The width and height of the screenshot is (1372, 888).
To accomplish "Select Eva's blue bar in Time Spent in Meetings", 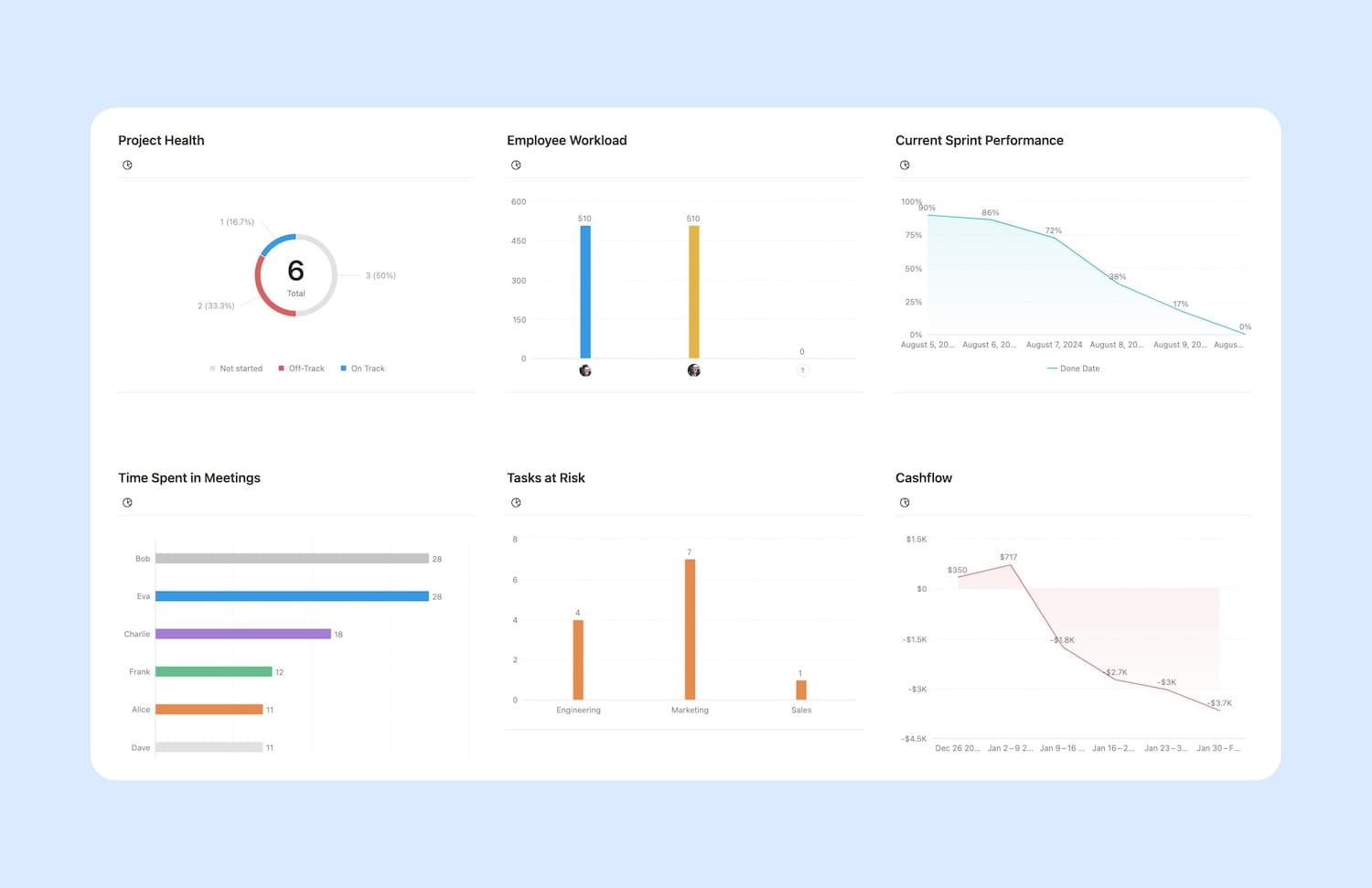I will tap(293, 595).
